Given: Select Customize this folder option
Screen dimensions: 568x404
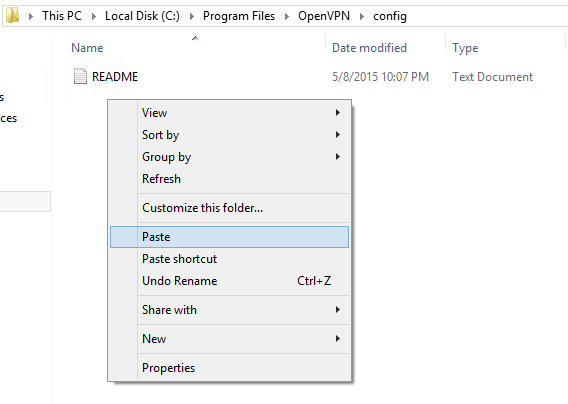Looking at the screenshot, I should 230,208.
